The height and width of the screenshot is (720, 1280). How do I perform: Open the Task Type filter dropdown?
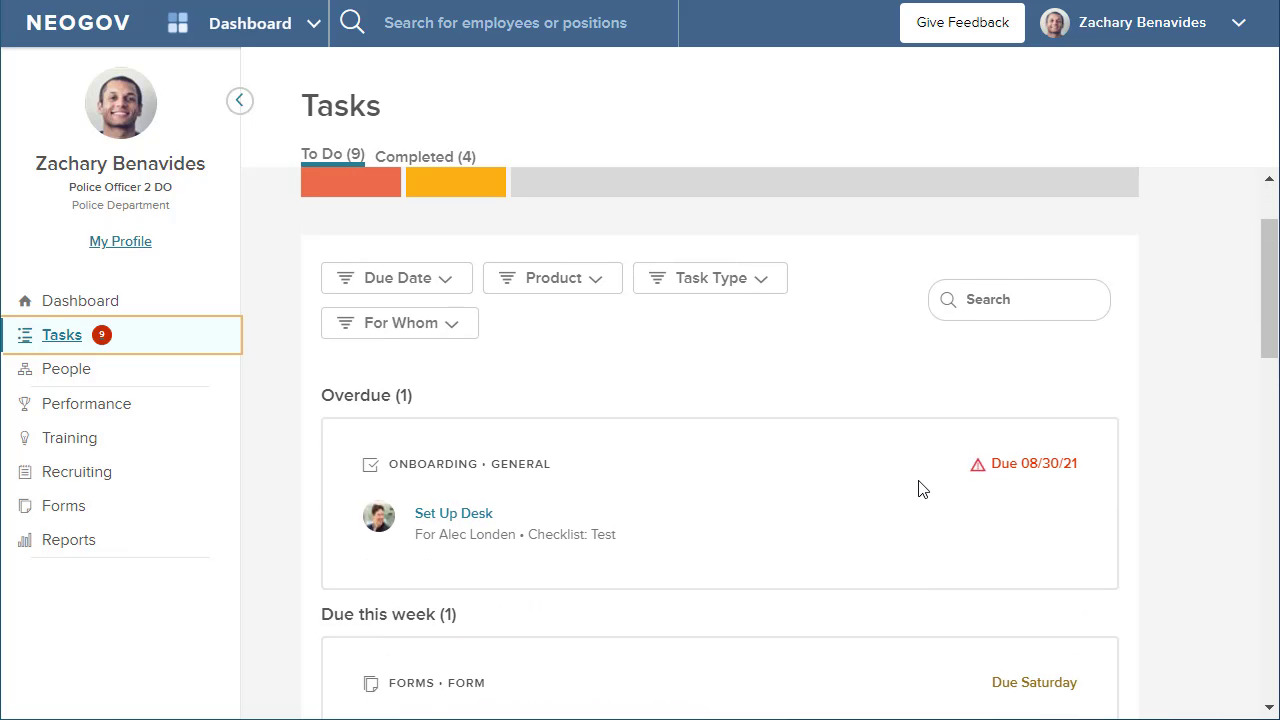coord(710,278)
